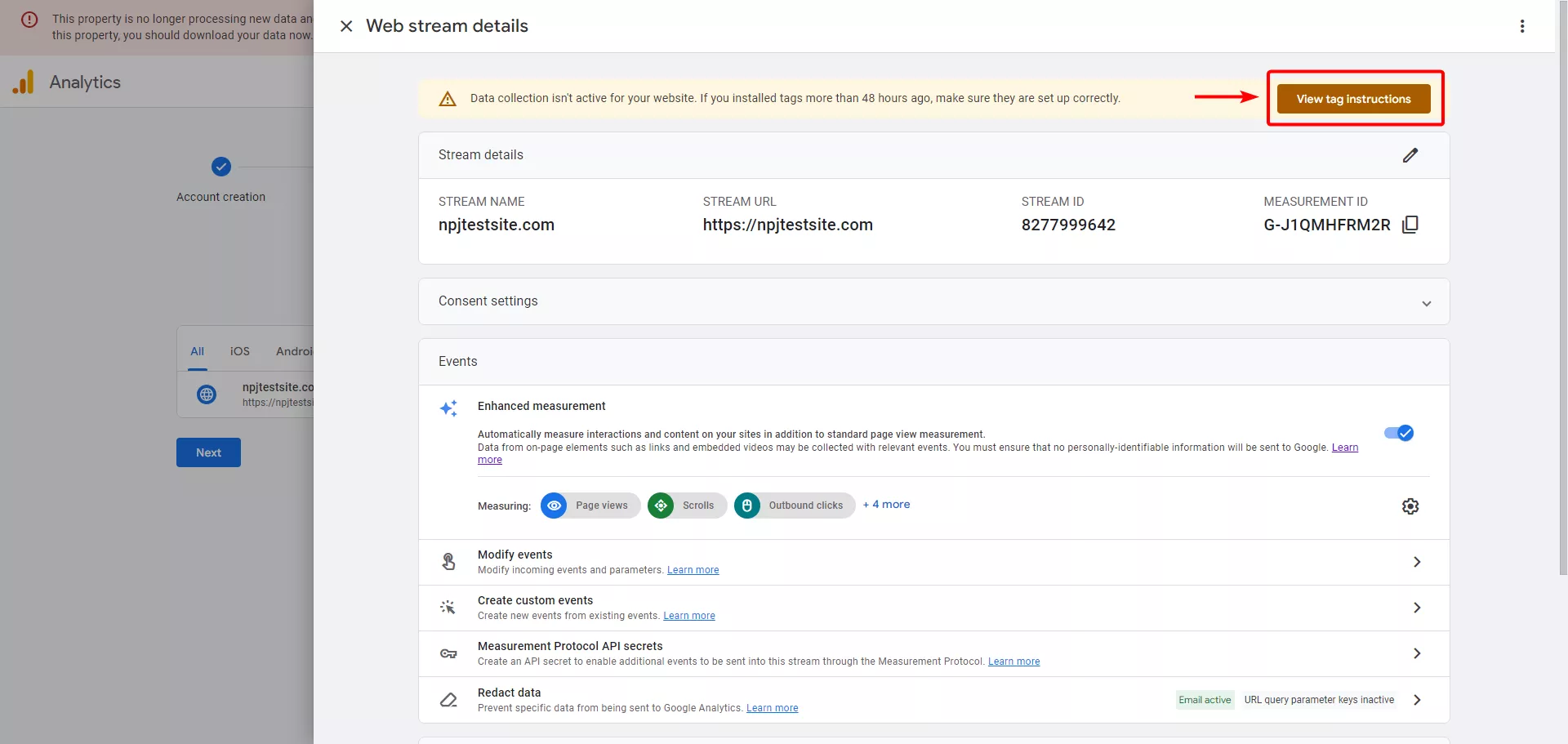The image size is (1568, 744).
Task: Click the Outbound clicks chip icon
Action: click(x=746, y=506)
